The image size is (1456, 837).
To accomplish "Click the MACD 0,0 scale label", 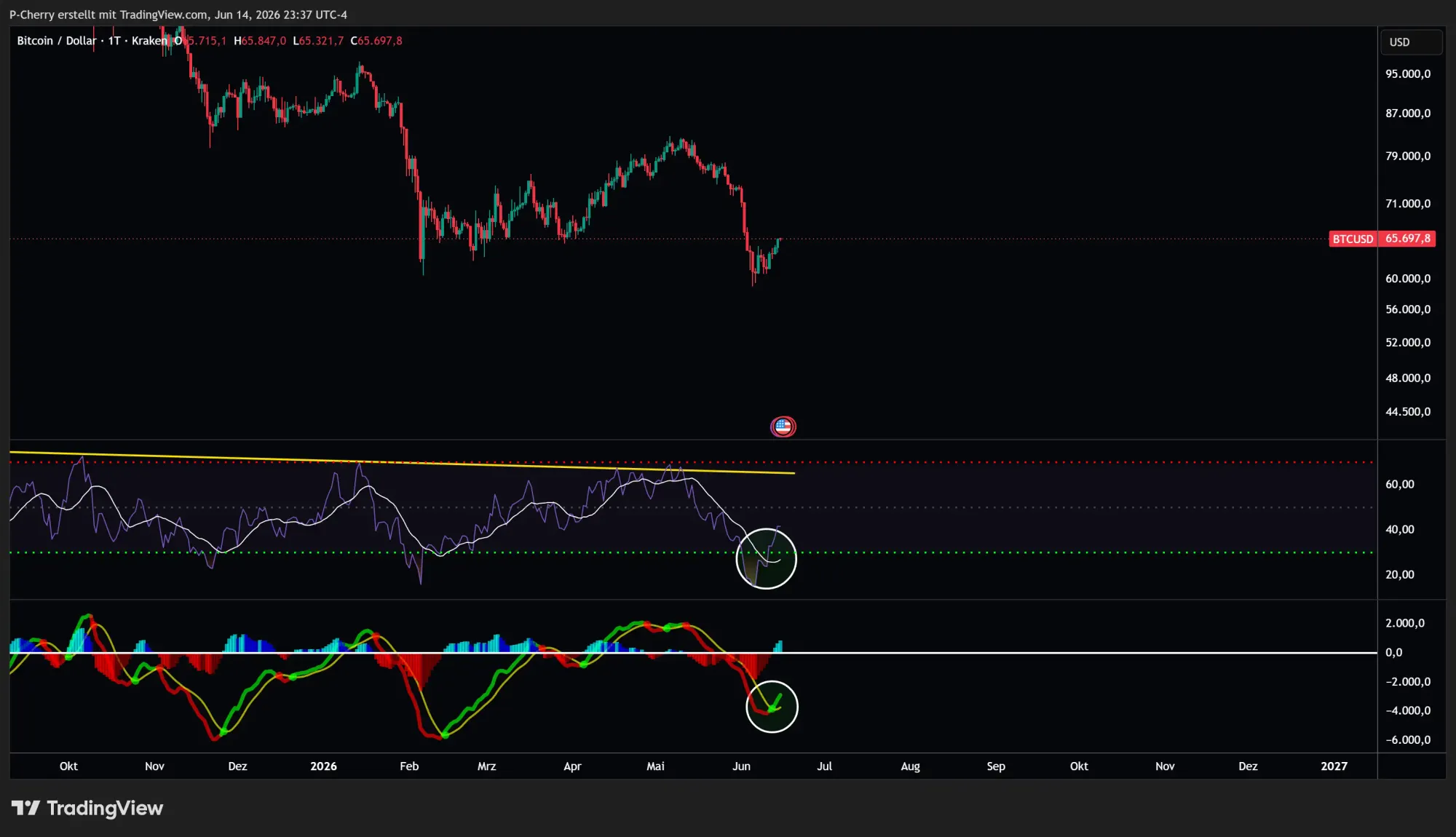I will (1393, 653).
